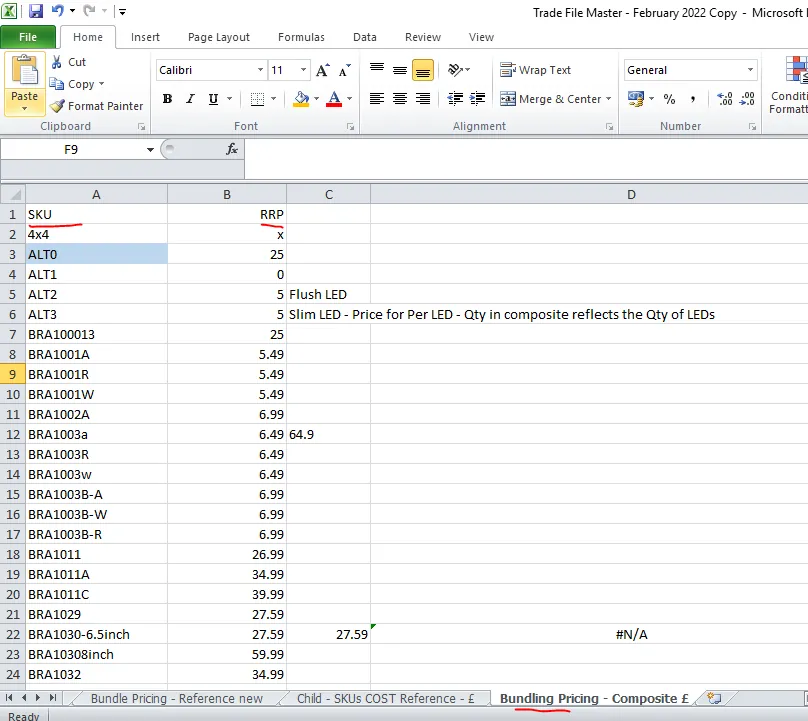Click the Wrap Text button
The width and height of the screenshot is (808, 721).
(535, 70)
